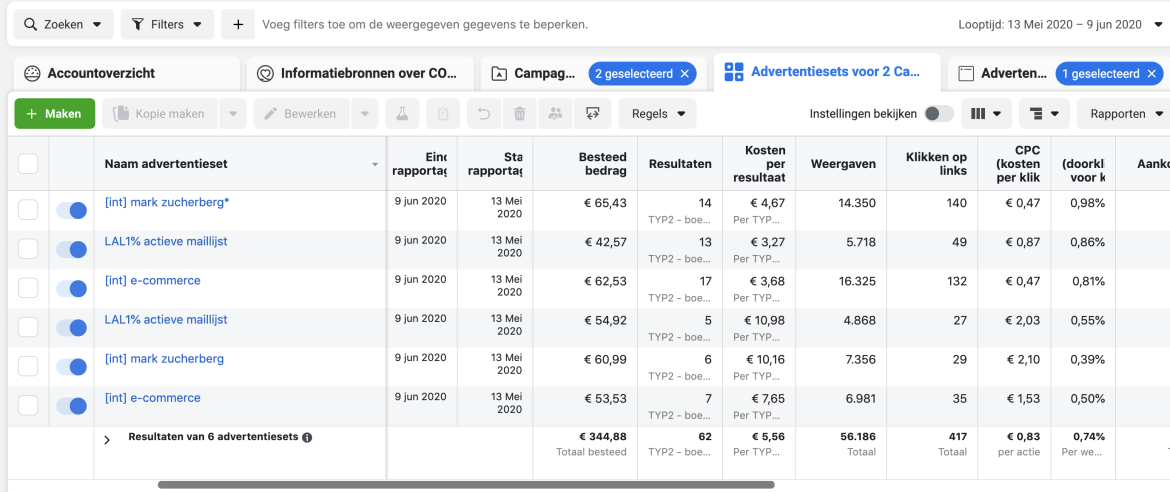Switch to the Campagnes tab
Image resolution: width=1170 pixels, height=492 pixels.
tap(534, 73)
